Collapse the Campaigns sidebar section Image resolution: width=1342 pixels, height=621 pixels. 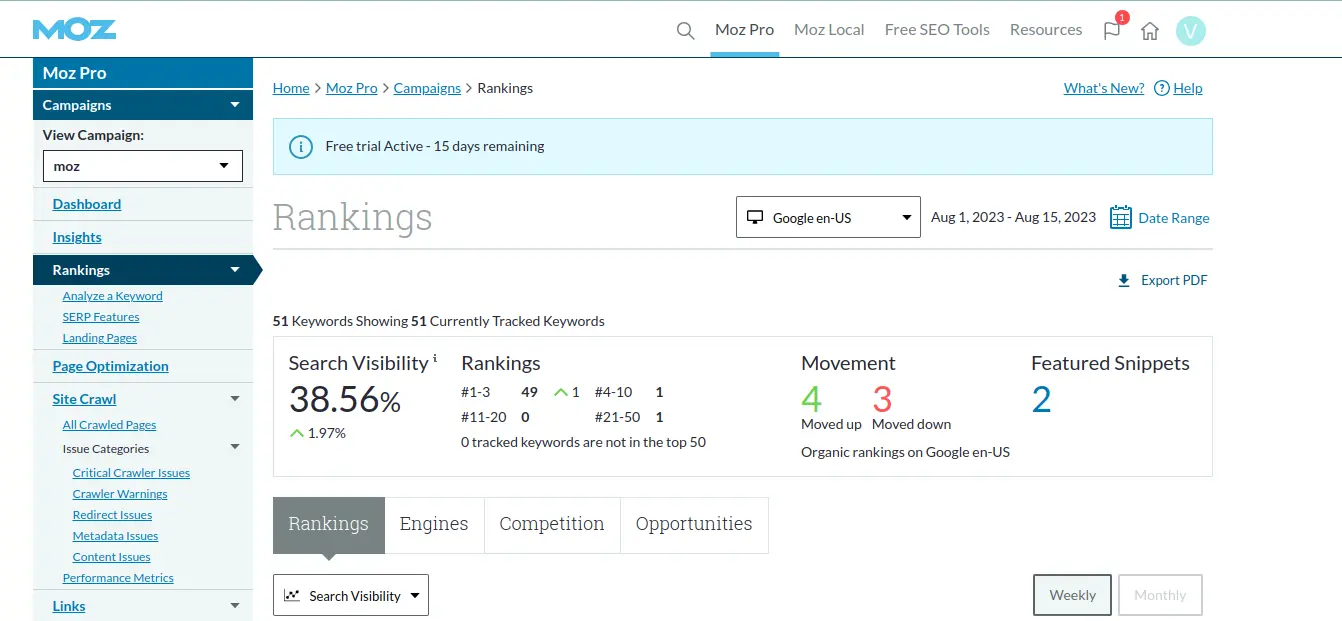[235, 105]
